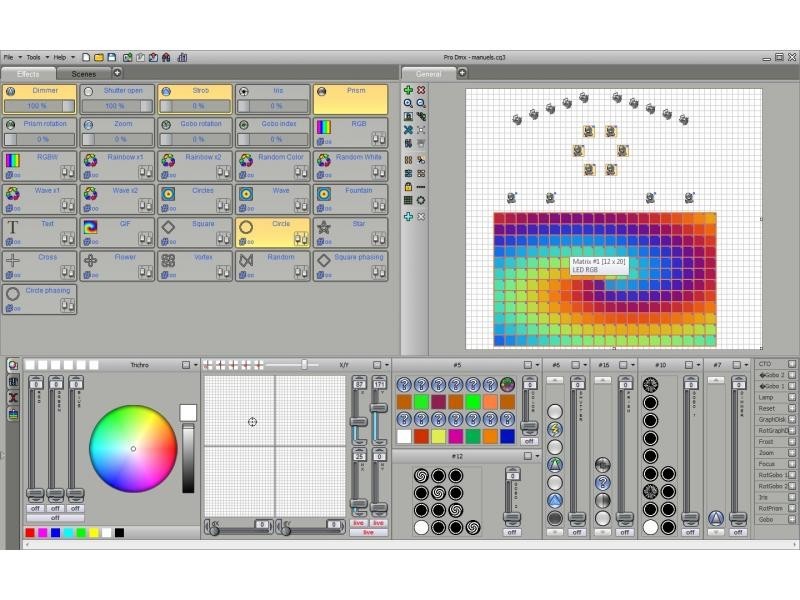Open the Help menu

60,58
